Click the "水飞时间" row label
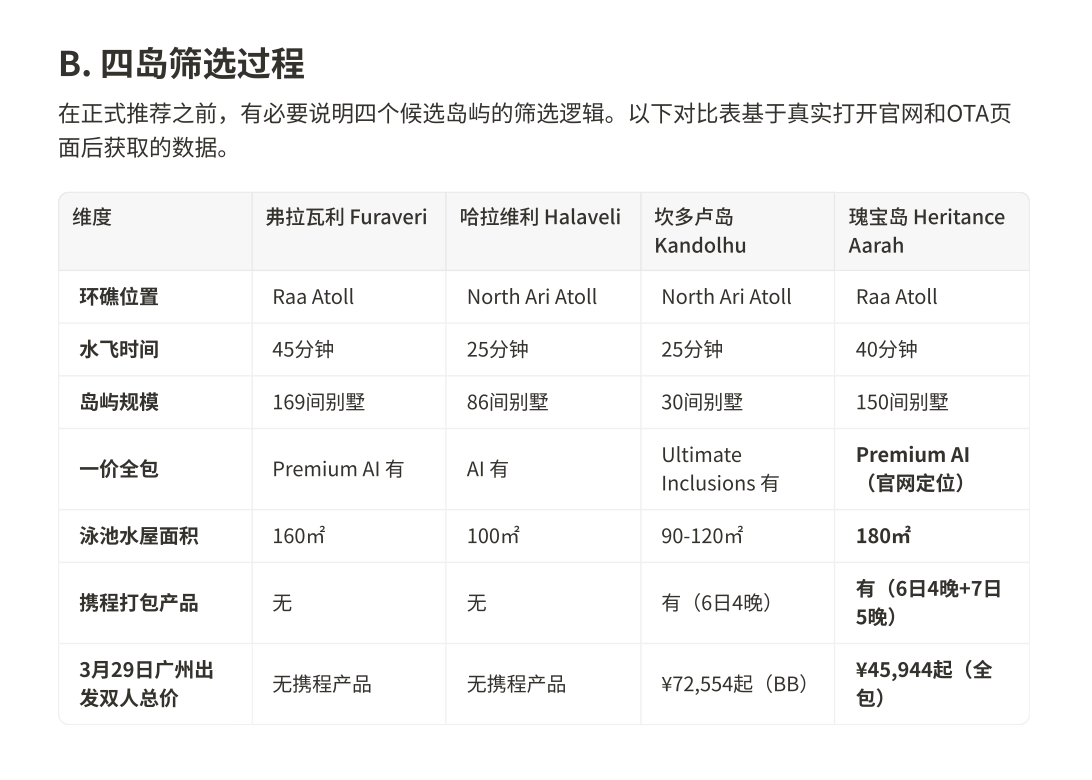 119,350
